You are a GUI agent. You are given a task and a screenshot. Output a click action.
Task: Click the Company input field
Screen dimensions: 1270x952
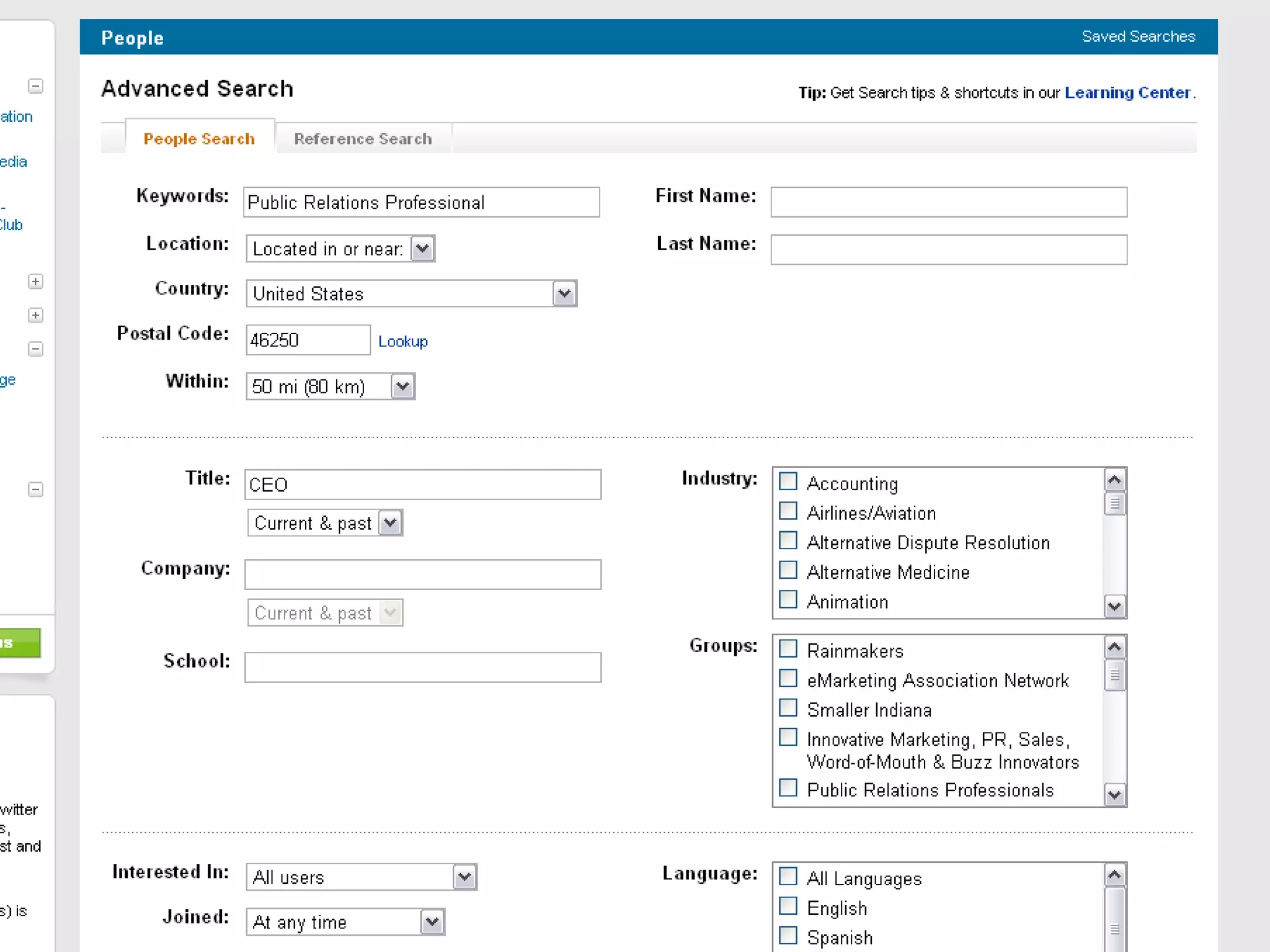422,575
